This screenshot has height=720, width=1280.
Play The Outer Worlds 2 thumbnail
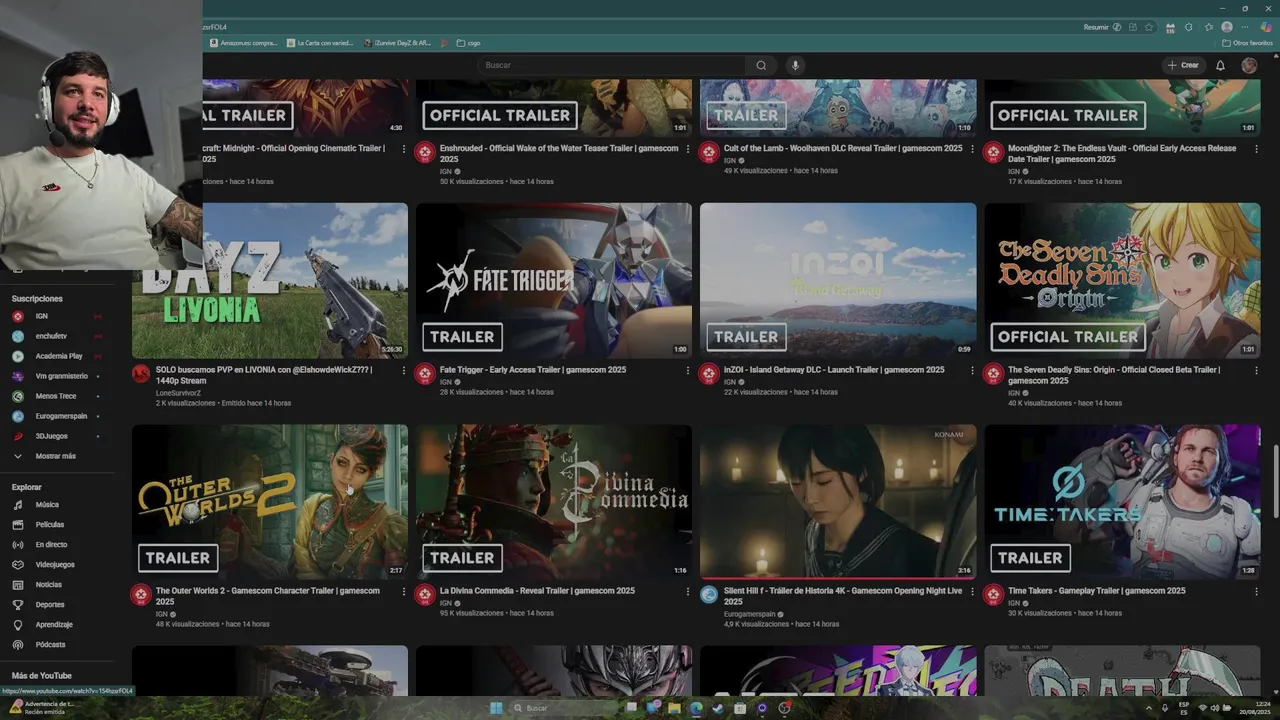point(270,502)
